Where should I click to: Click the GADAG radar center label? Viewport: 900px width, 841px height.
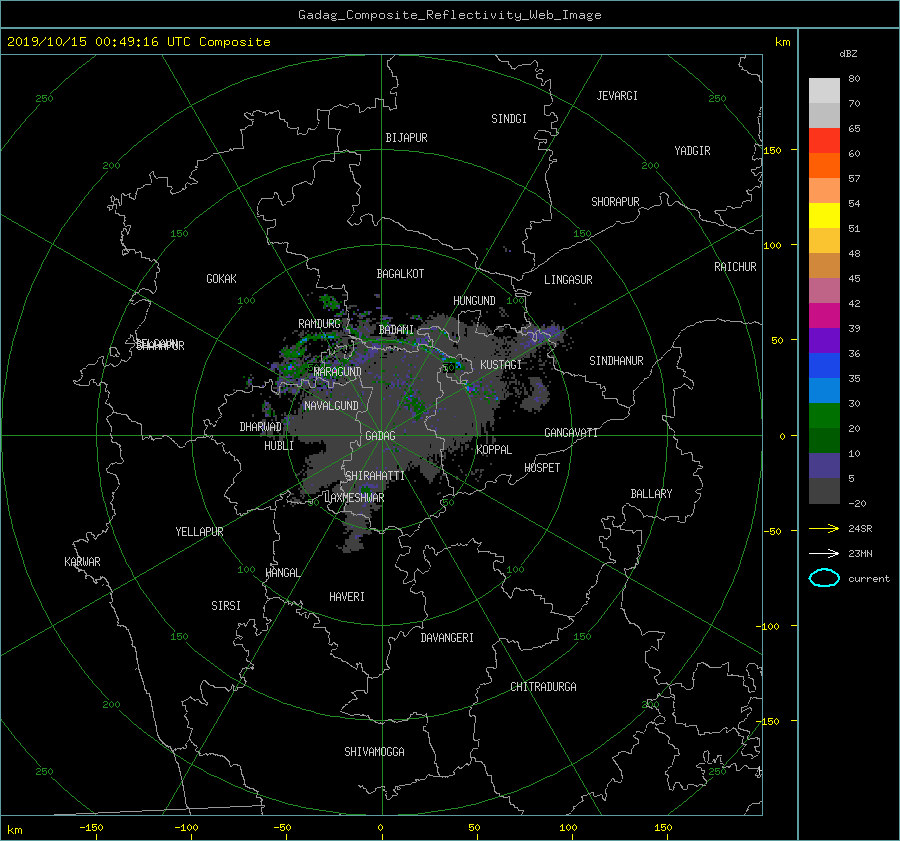tap(380, 436)
